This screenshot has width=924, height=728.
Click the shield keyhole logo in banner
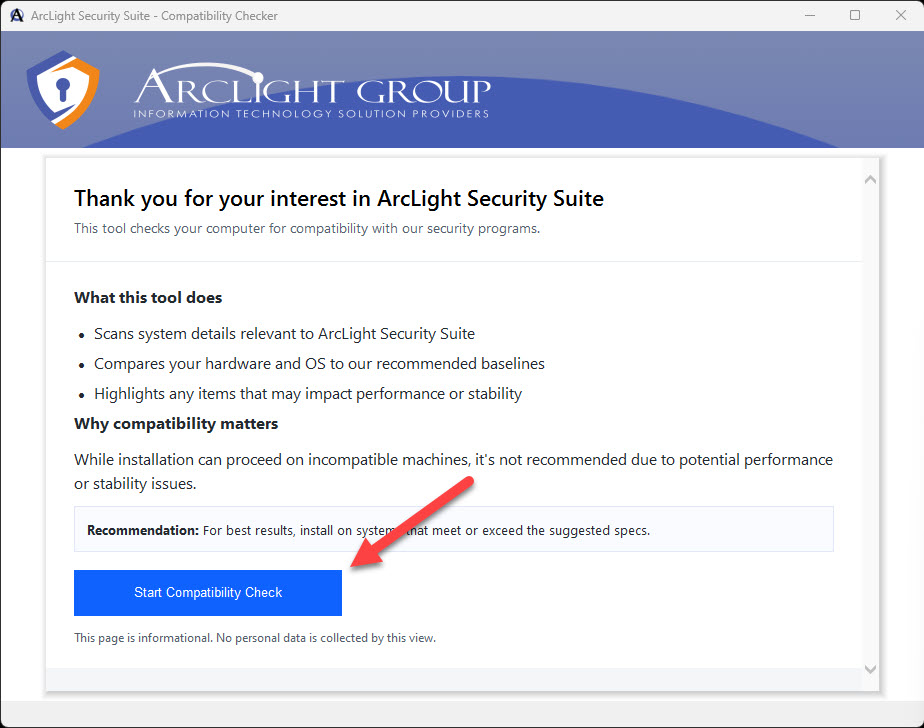pyautogui.click(x=62, y=90)
